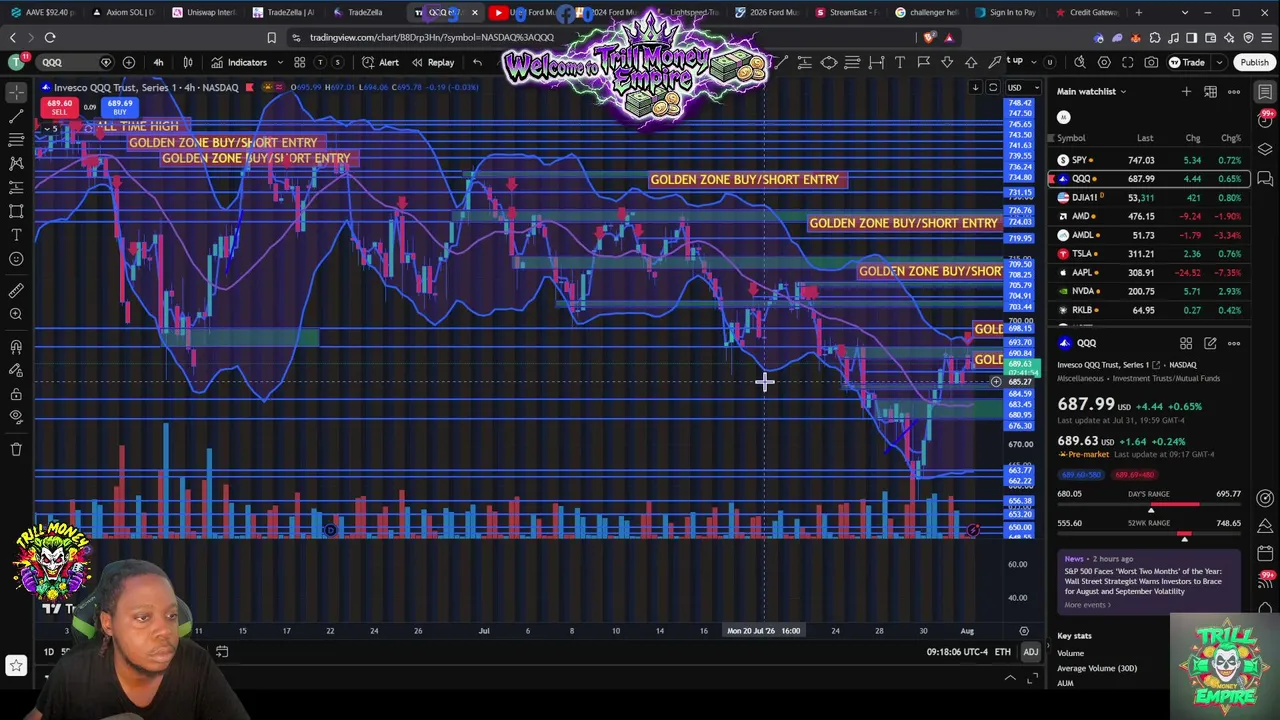Switch to the Sign In to Pay tab
Image resolution: width=1280 pixels, height=720 pixels.
point(1004,12)
